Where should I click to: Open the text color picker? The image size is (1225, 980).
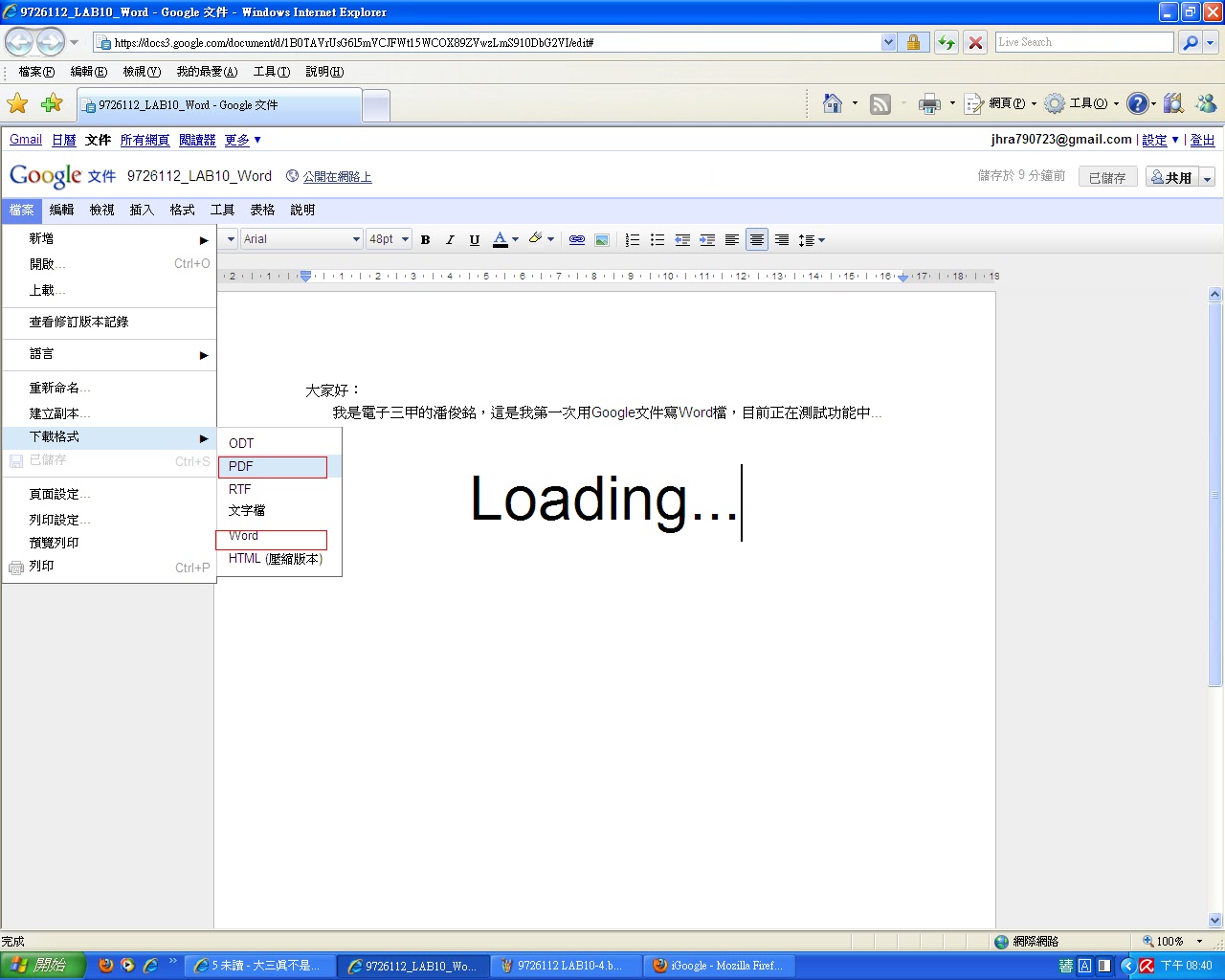505,239
